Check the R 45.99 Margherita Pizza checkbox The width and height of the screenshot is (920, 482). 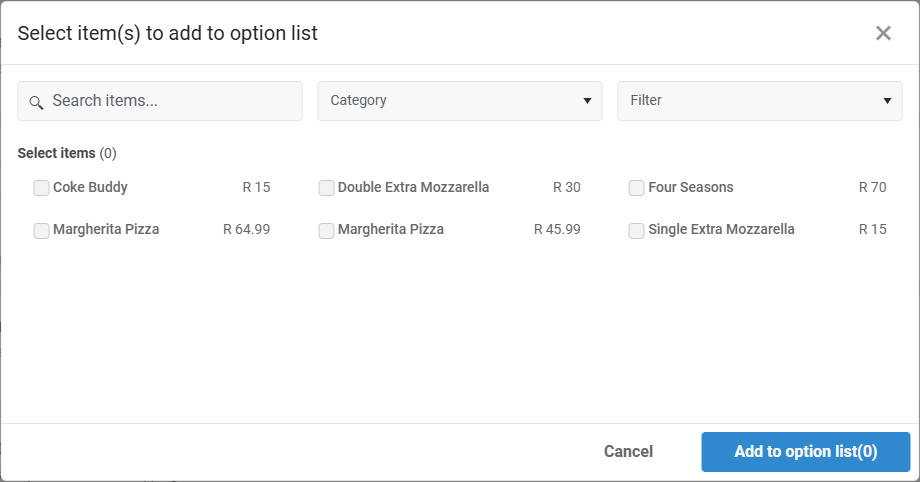point(326,230)
